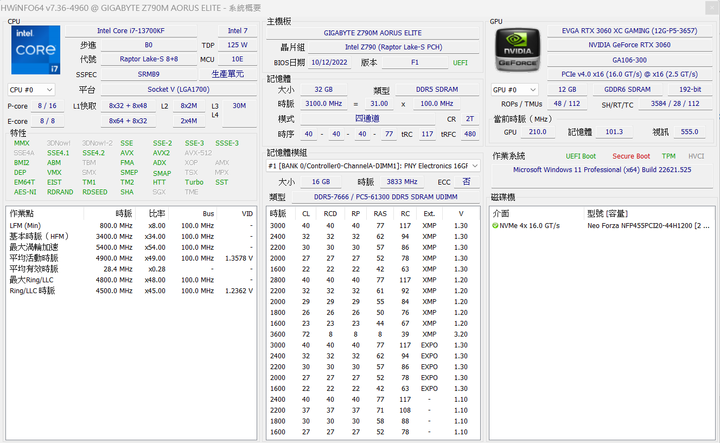Image resolution: width=720 pixels, height=443 pixels.
Task: Click the GDDR6 SDRAM memory type field
Action: [627, 90]
